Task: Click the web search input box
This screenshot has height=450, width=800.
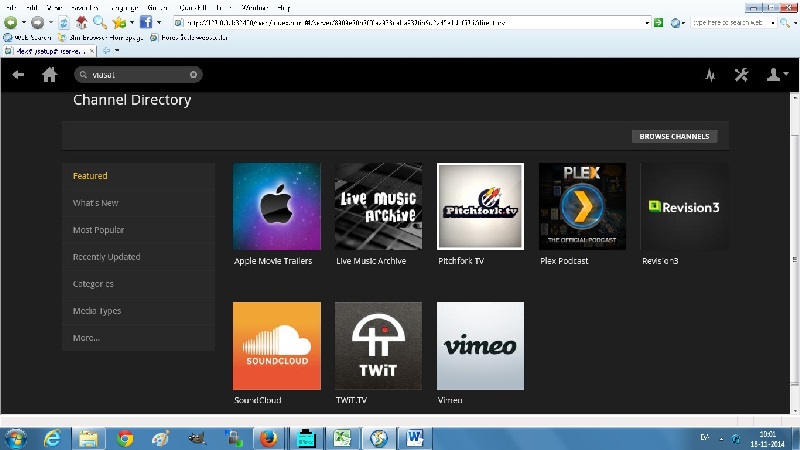Action: (x=730, y=22)
